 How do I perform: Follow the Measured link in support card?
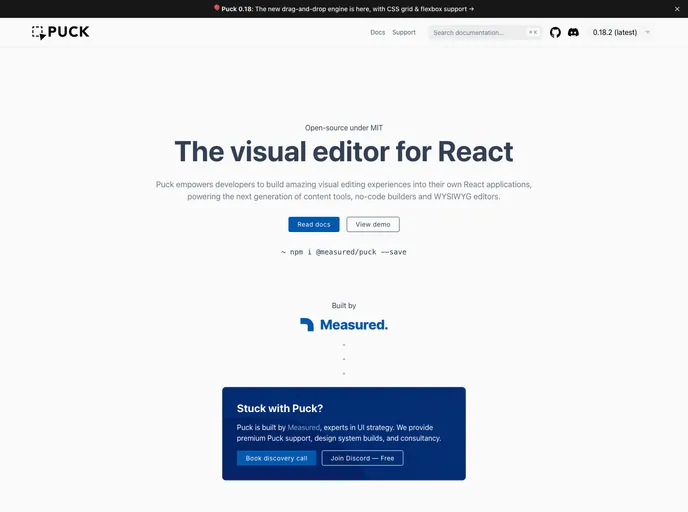click(x=304, y=427)
